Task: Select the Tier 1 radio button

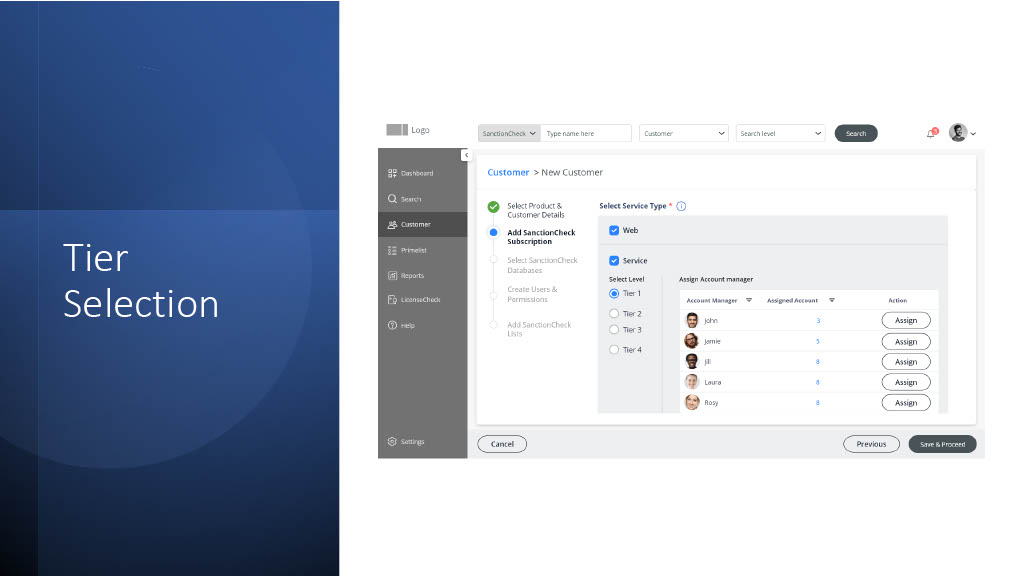Action: click(614, 294)
